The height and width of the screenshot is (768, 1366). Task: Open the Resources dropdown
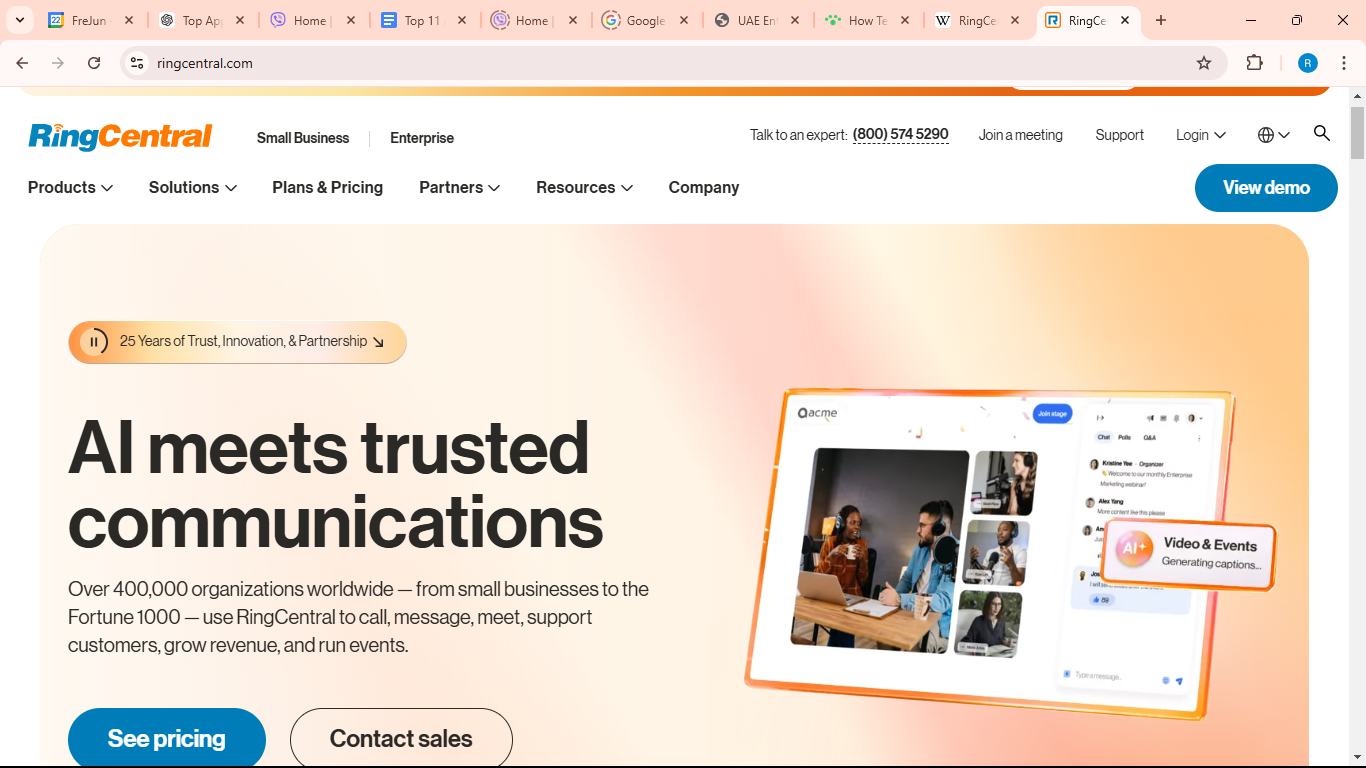pos(584,187)
